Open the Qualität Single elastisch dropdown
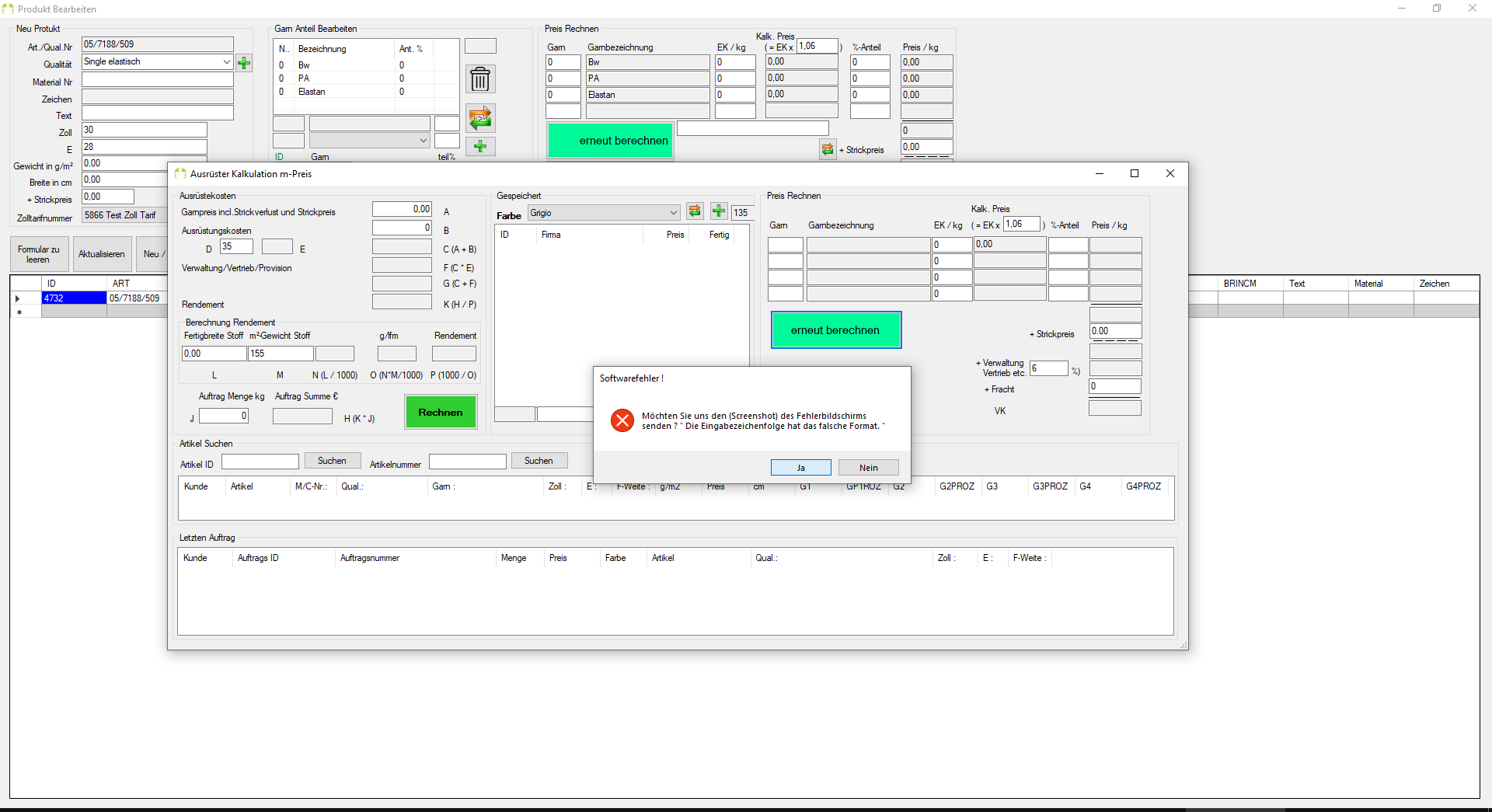 pos(226,62)
